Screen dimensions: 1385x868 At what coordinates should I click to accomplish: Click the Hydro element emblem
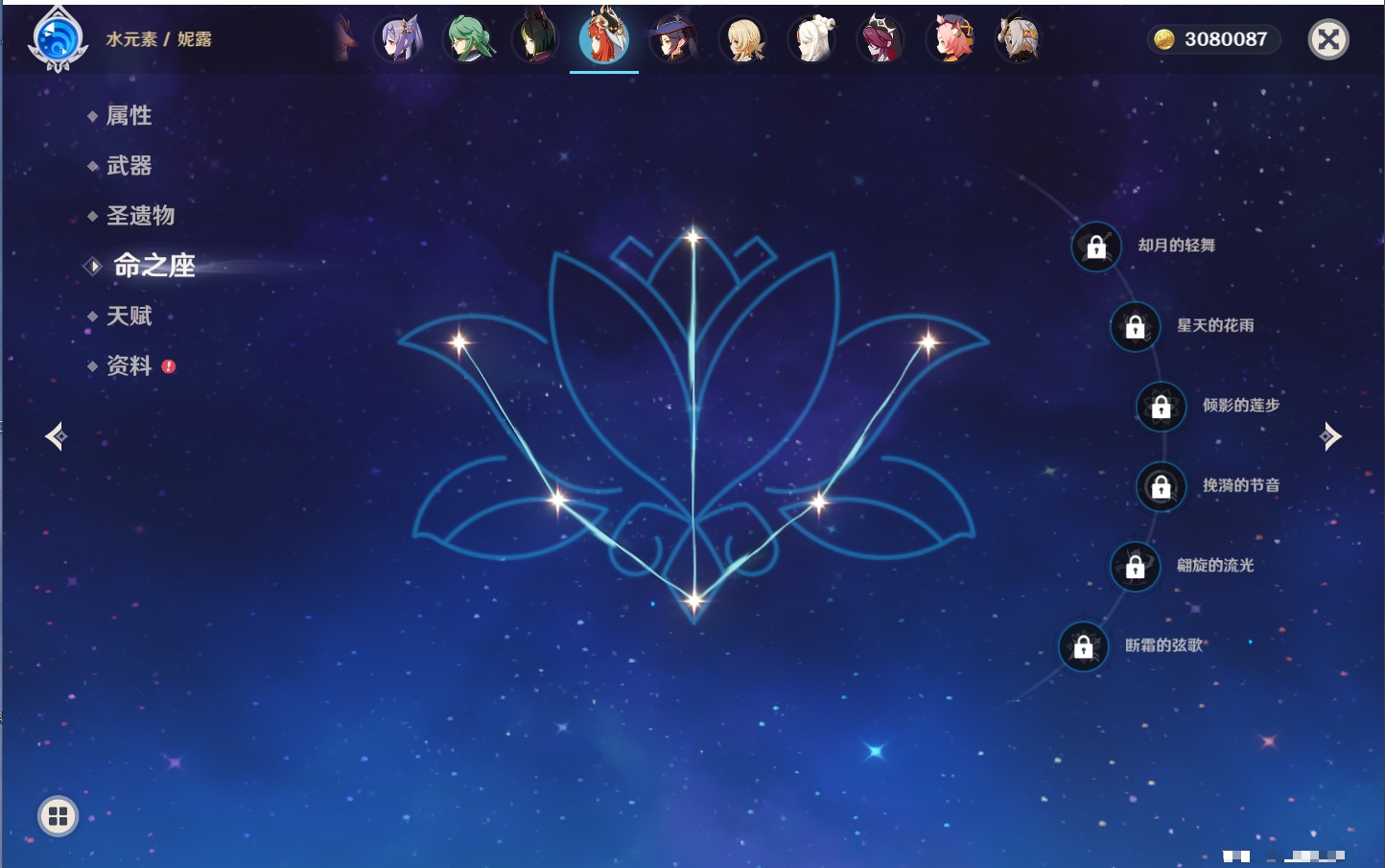(x=58, y=39)
